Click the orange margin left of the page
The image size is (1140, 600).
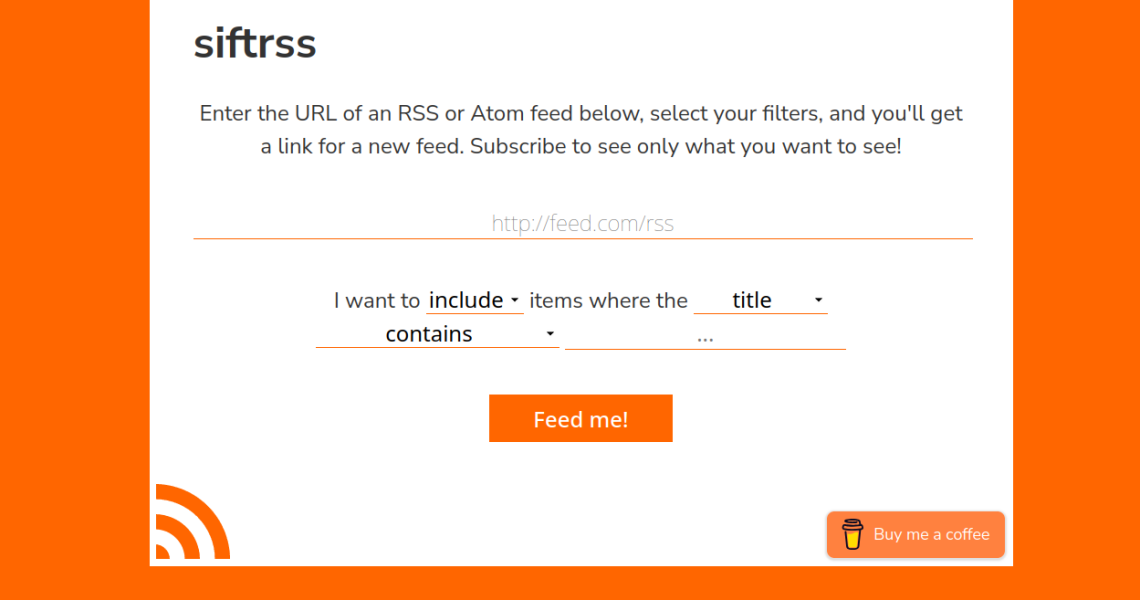(x=74, y=300)
